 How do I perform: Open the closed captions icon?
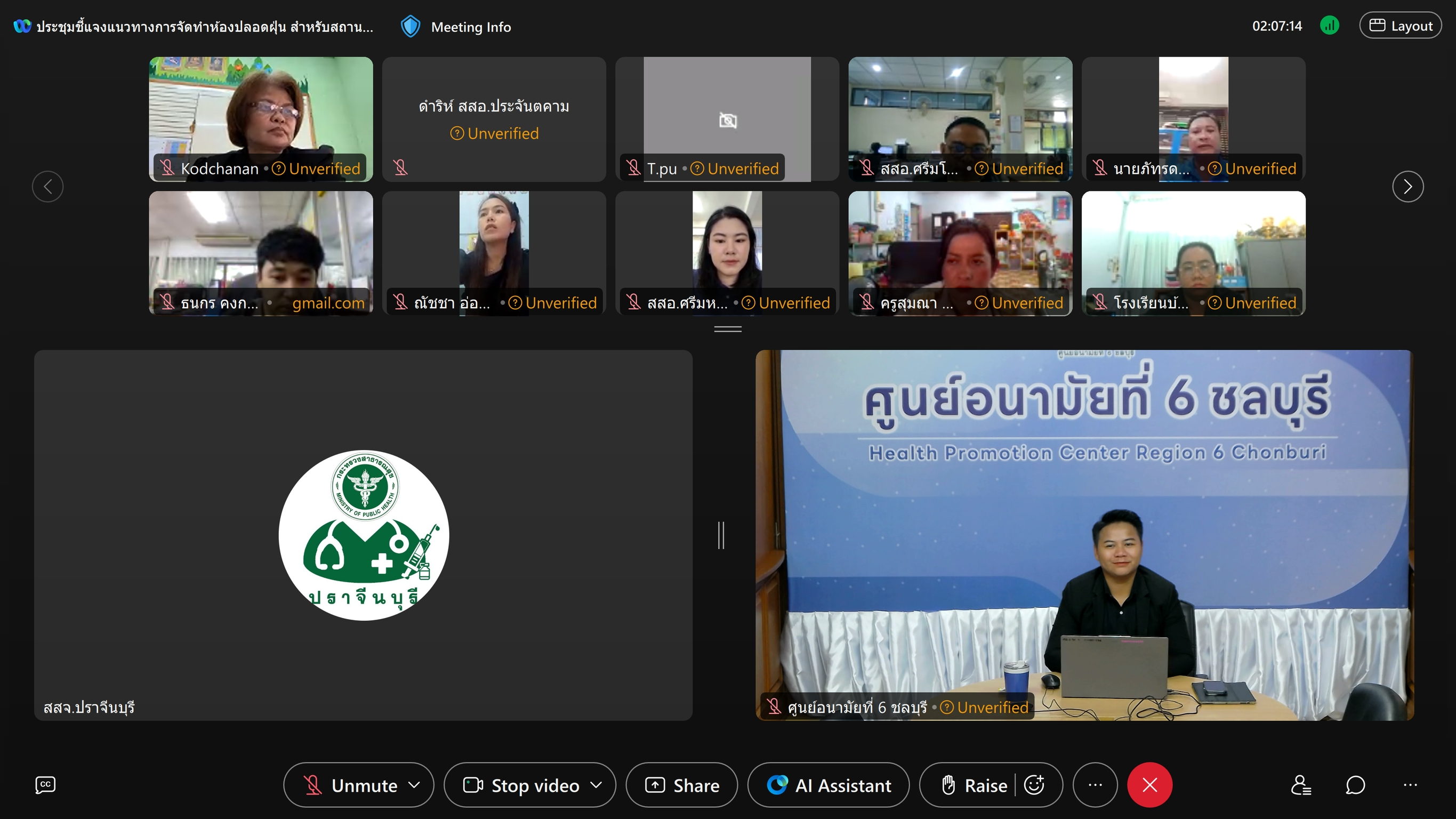[45, 784]
